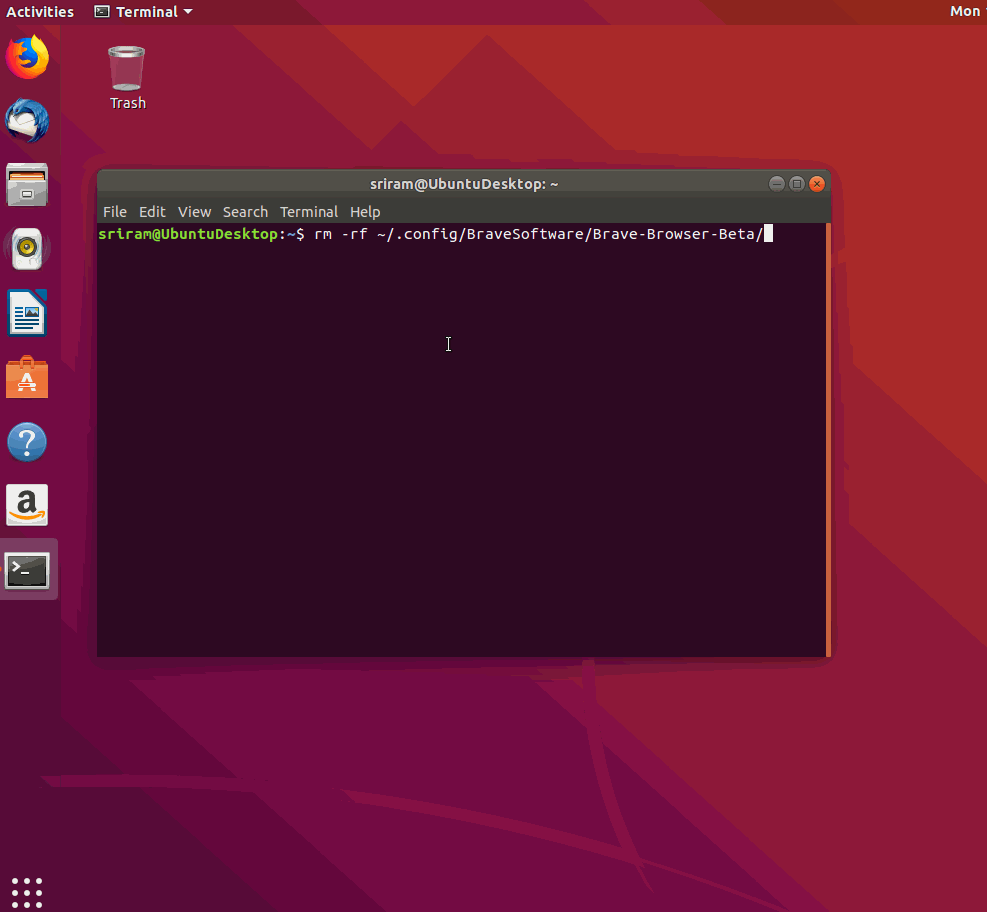Maximize the terminal window
Image resolution: width=987 pixels, height=912 pixels.
797,184
